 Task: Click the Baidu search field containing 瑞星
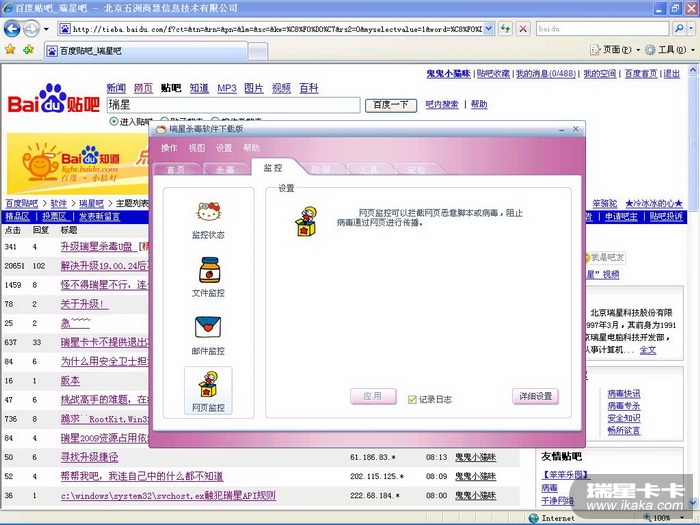(233, 105)
